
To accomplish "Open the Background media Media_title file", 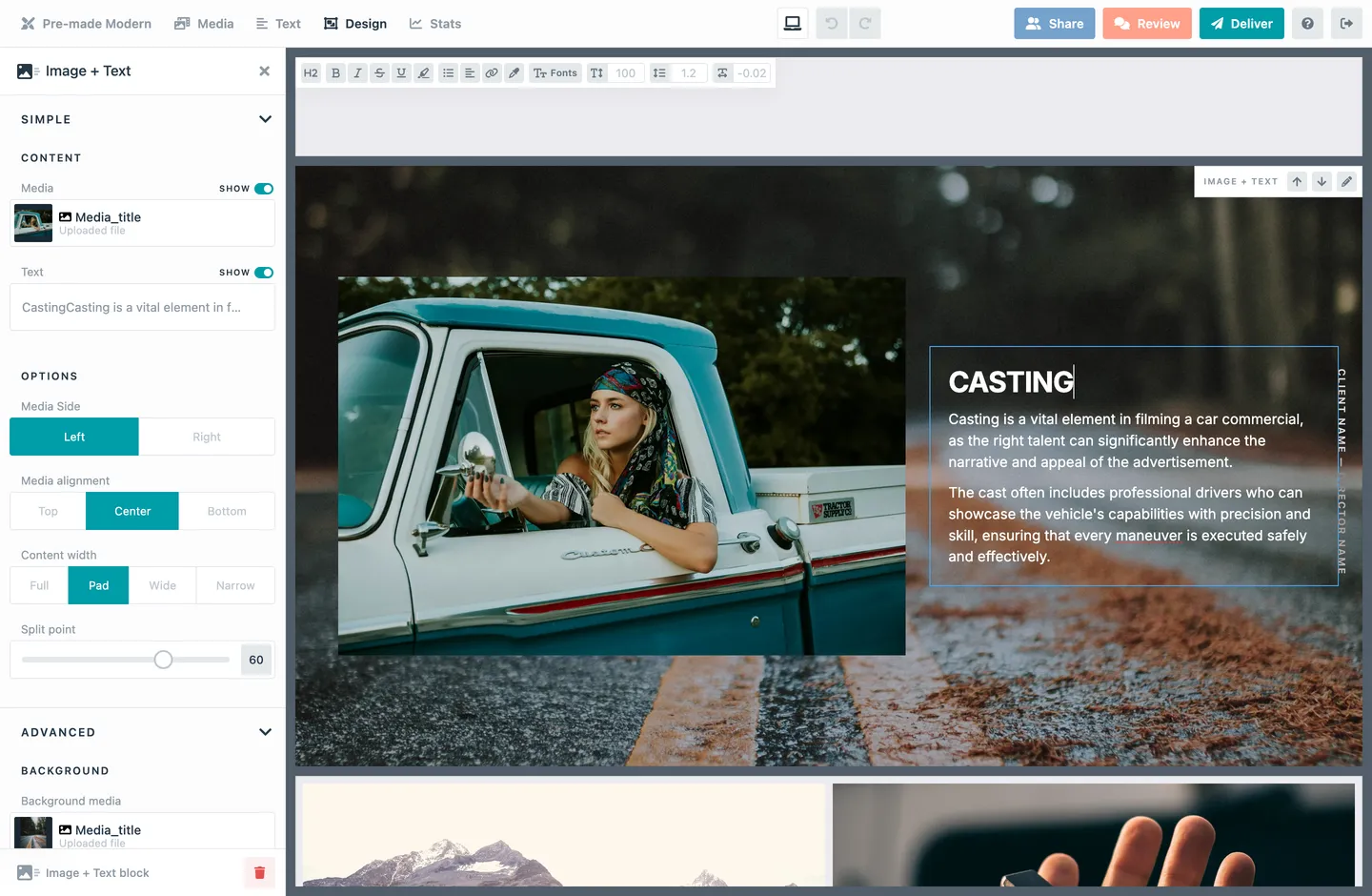I will [x=143, y=832].
